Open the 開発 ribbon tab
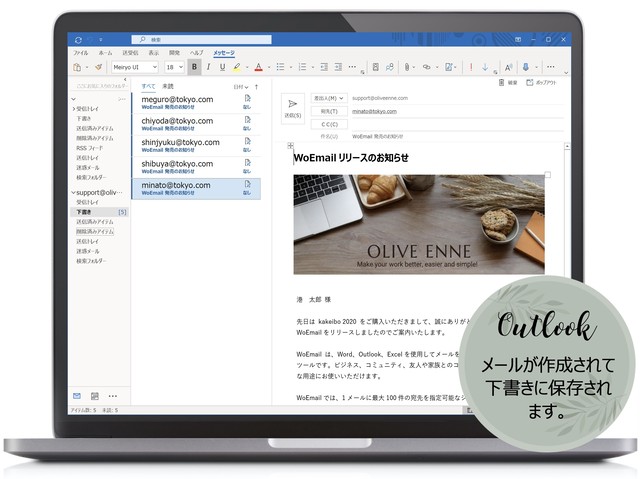 pos(174,53)
